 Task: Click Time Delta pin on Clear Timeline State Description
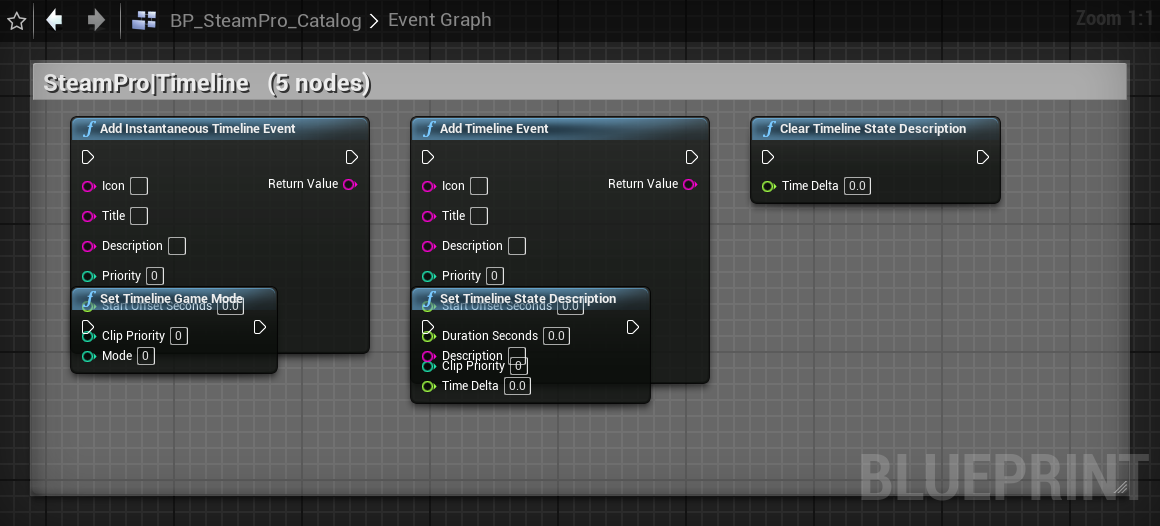click(x=769, y=186)
